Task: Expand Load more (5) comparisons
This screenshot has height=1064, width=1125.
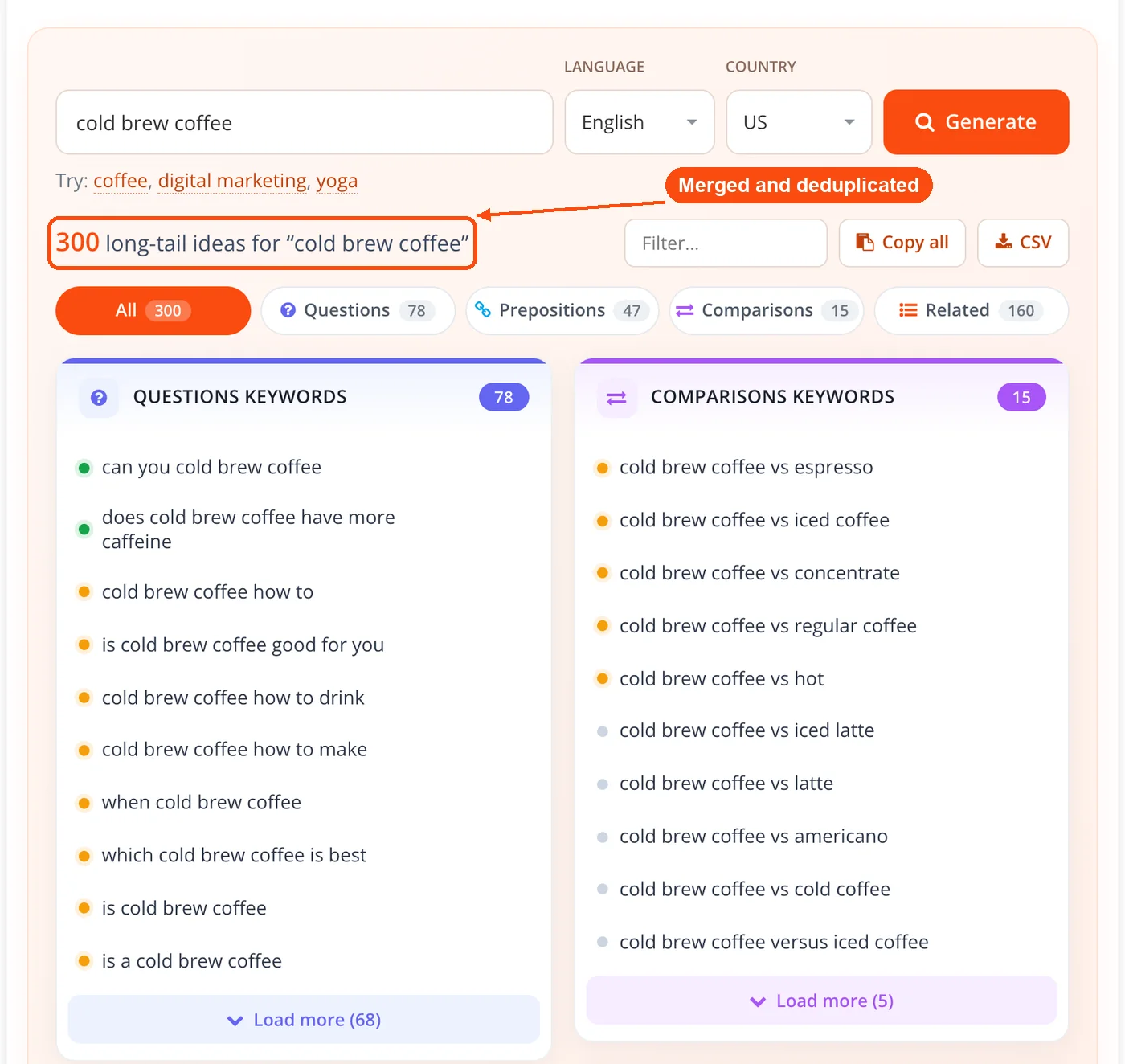Action: point(821,1001)
